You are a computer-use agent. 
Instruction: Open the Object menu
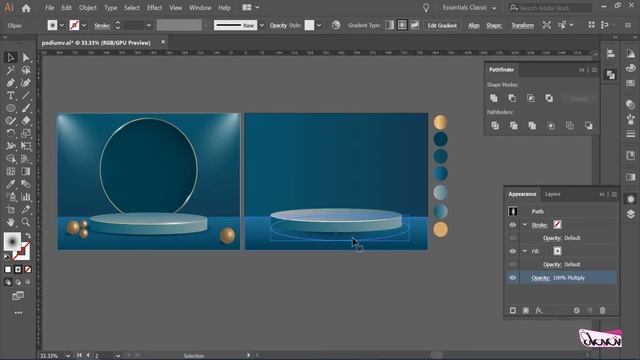click(x=87, y=8)
